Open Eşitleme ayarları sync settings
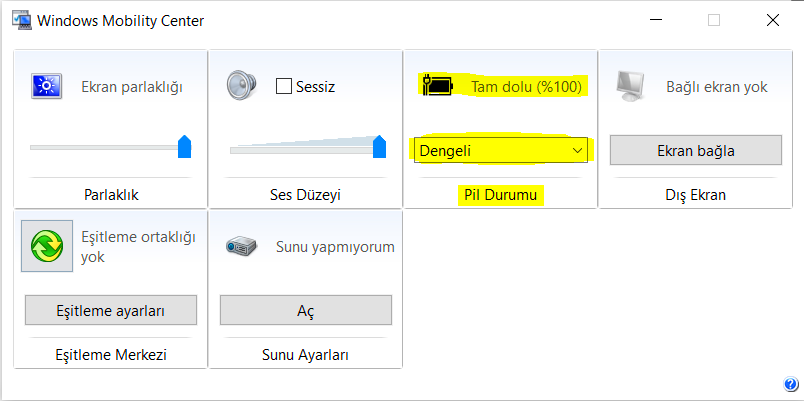Image resolution: width=804 pixels, height=401 pixels. point(110,310)
